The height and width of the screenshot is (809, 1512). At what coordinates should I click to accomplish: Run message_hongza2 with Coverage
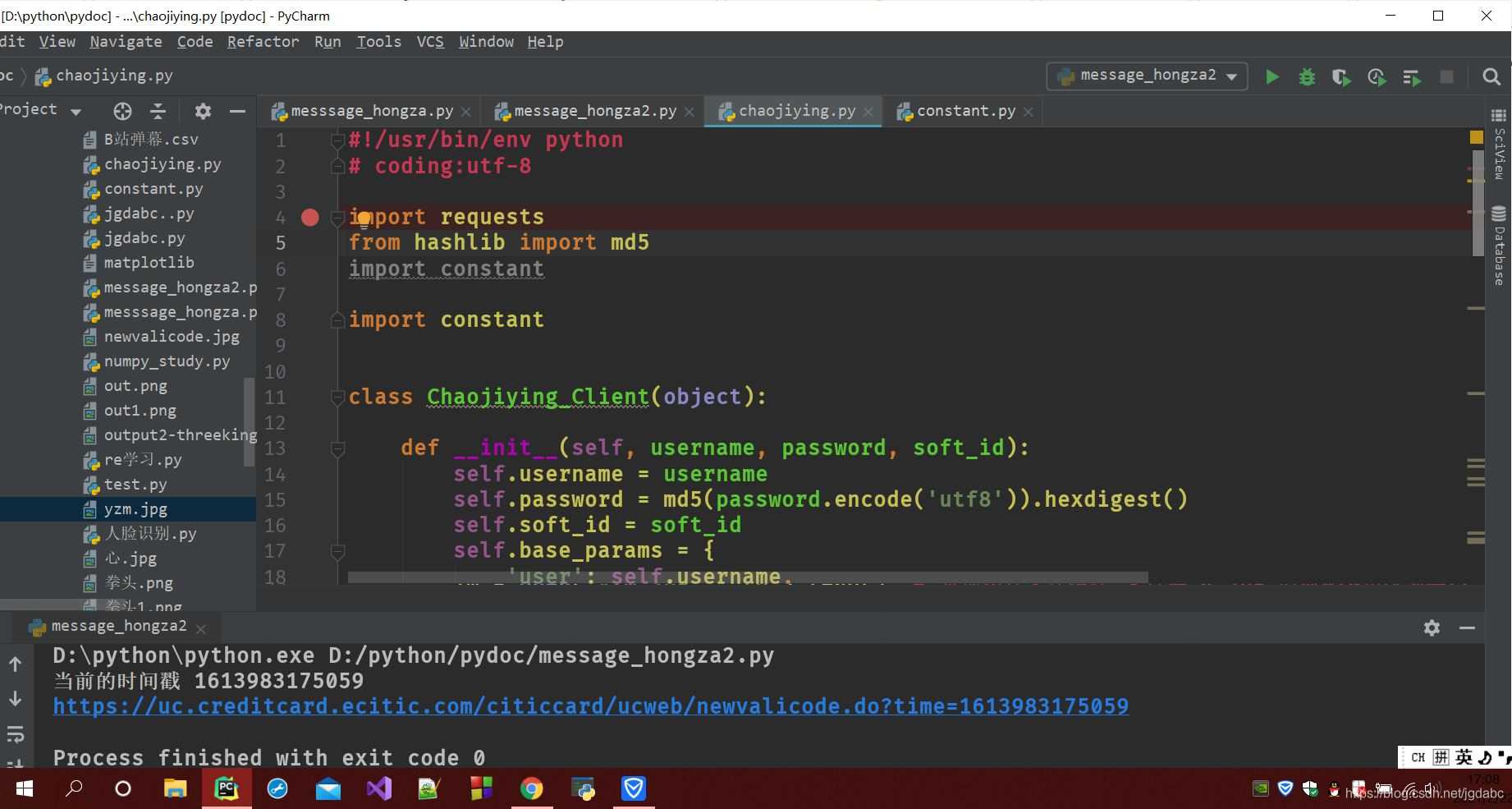(x=1340, y=76)
